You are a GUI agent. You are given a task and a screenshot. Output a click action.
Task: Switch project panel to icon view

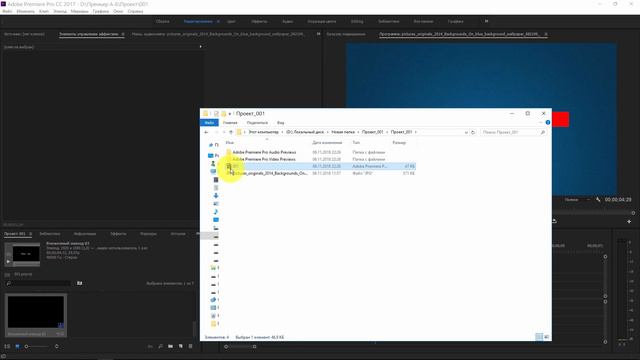click(17, 346)
